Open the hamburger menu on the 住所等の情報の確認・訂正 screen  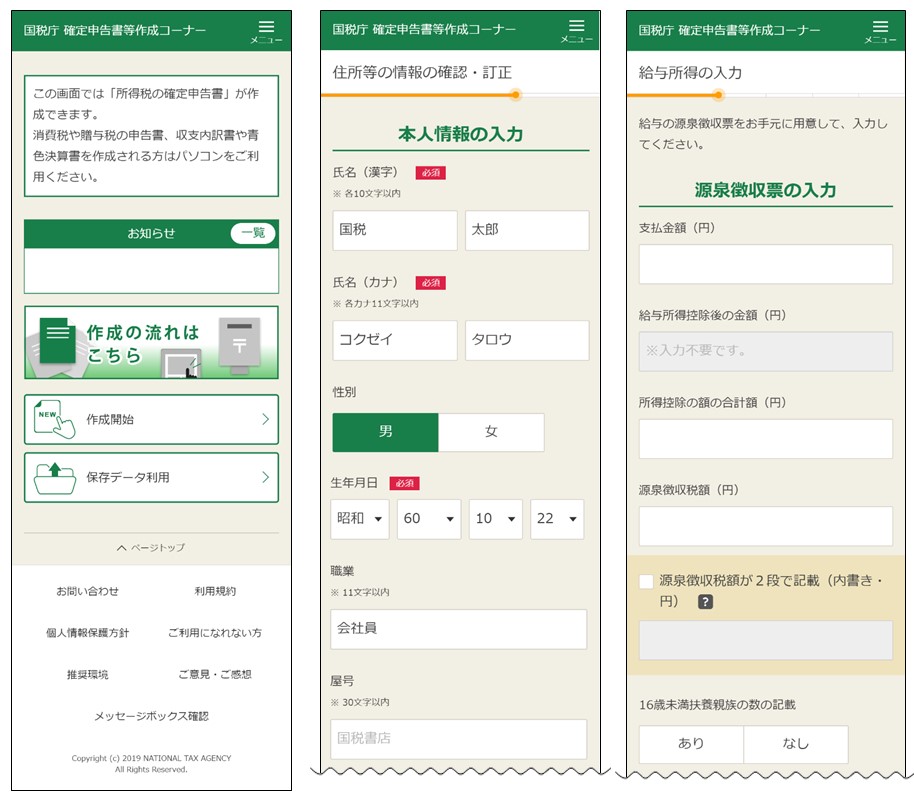click(x=576, y=30)
